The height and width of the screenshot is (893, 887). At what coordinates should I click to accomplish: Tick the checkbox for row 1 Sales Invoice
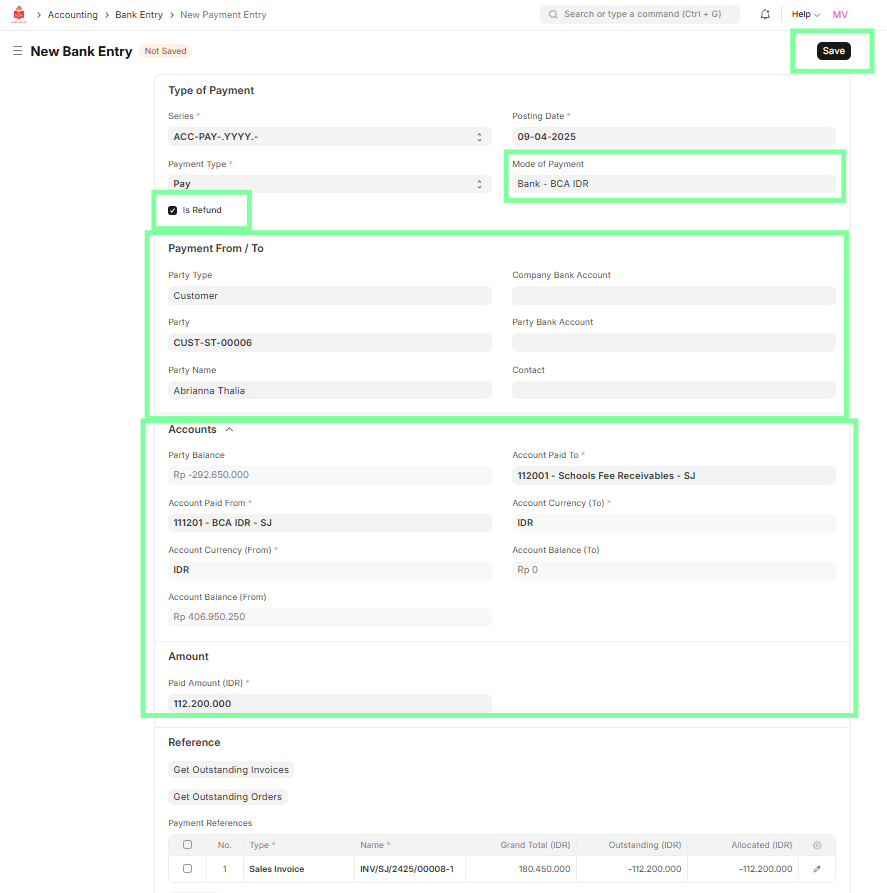pos(187,869)
